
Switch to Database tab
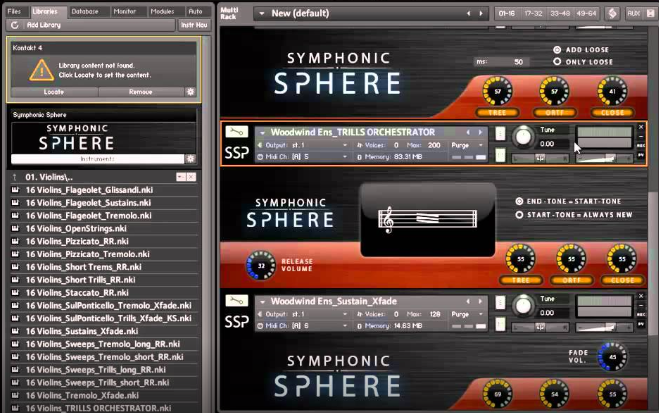(x=85, y=11)
